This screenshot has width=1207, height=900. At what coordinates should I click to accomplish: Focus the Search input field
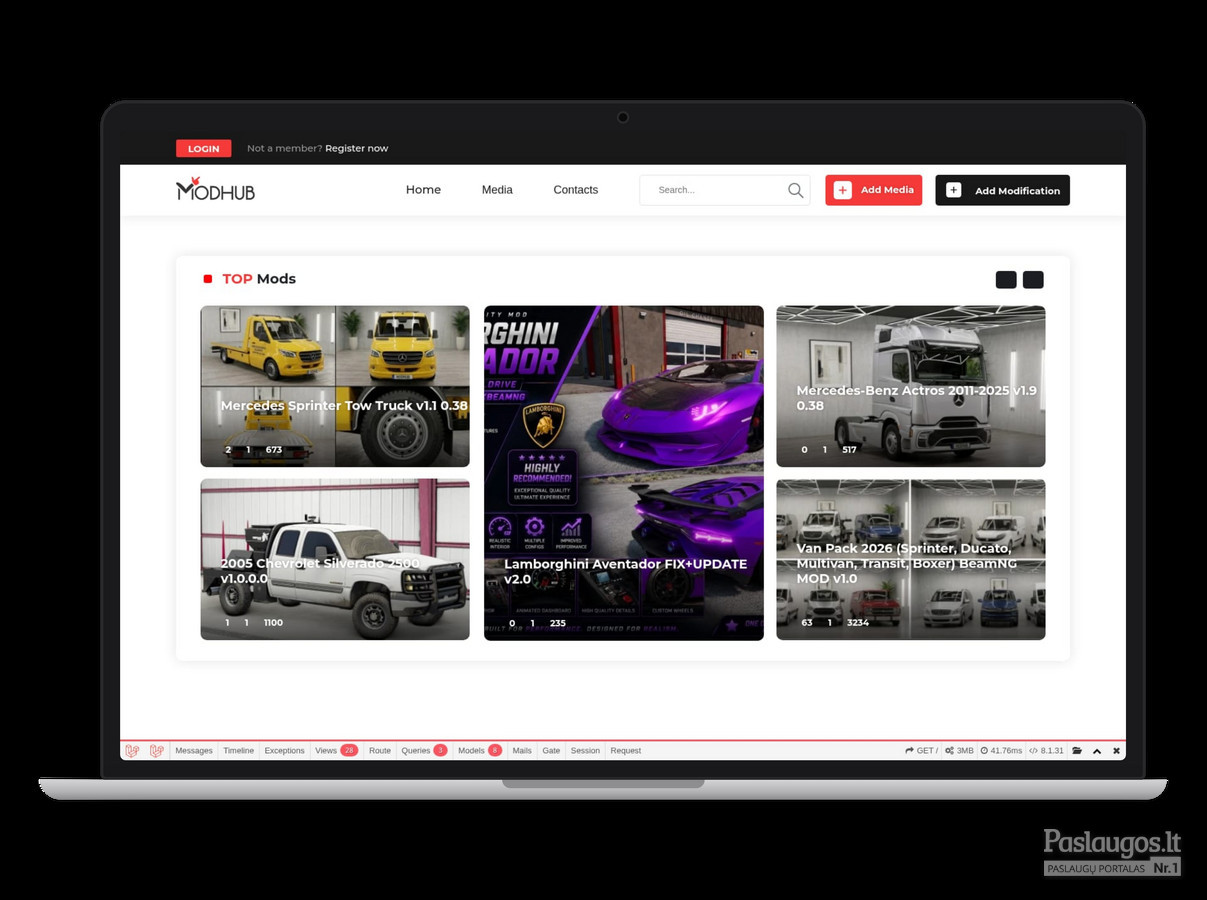click(724, 190)
